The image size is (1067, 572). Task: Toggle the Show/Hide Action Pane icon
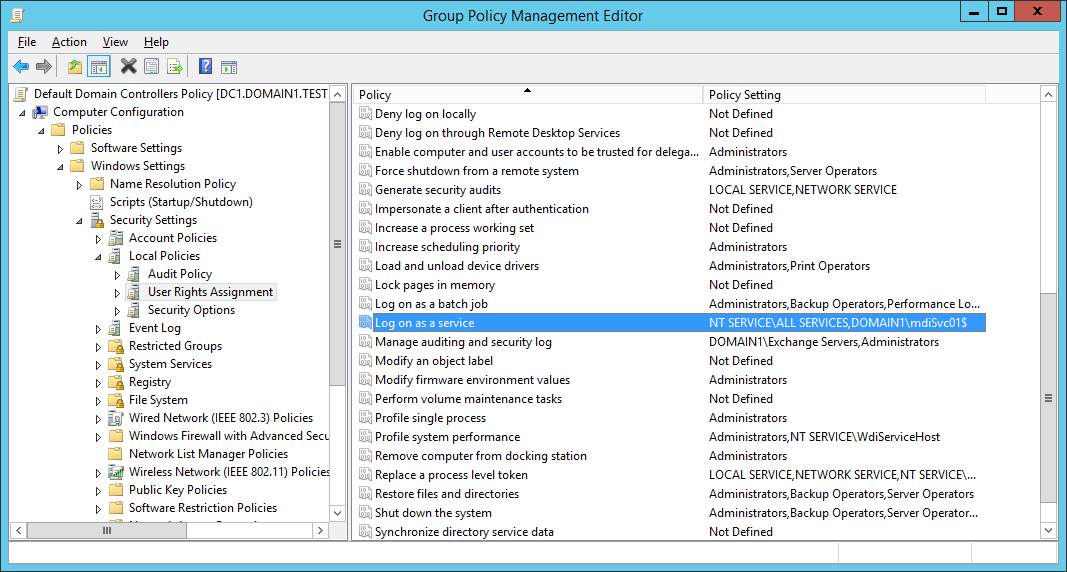click(229, 67)
